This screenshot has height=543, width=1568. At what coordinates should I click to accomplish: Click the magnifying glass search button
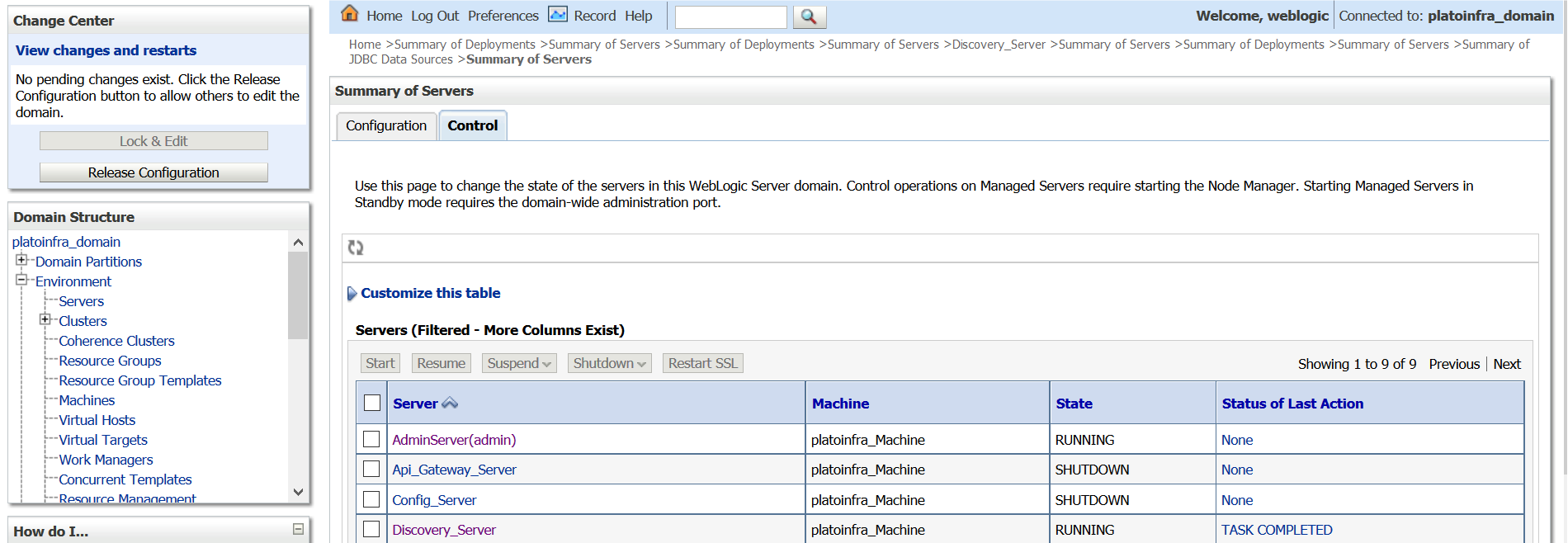tap(809, 17)
